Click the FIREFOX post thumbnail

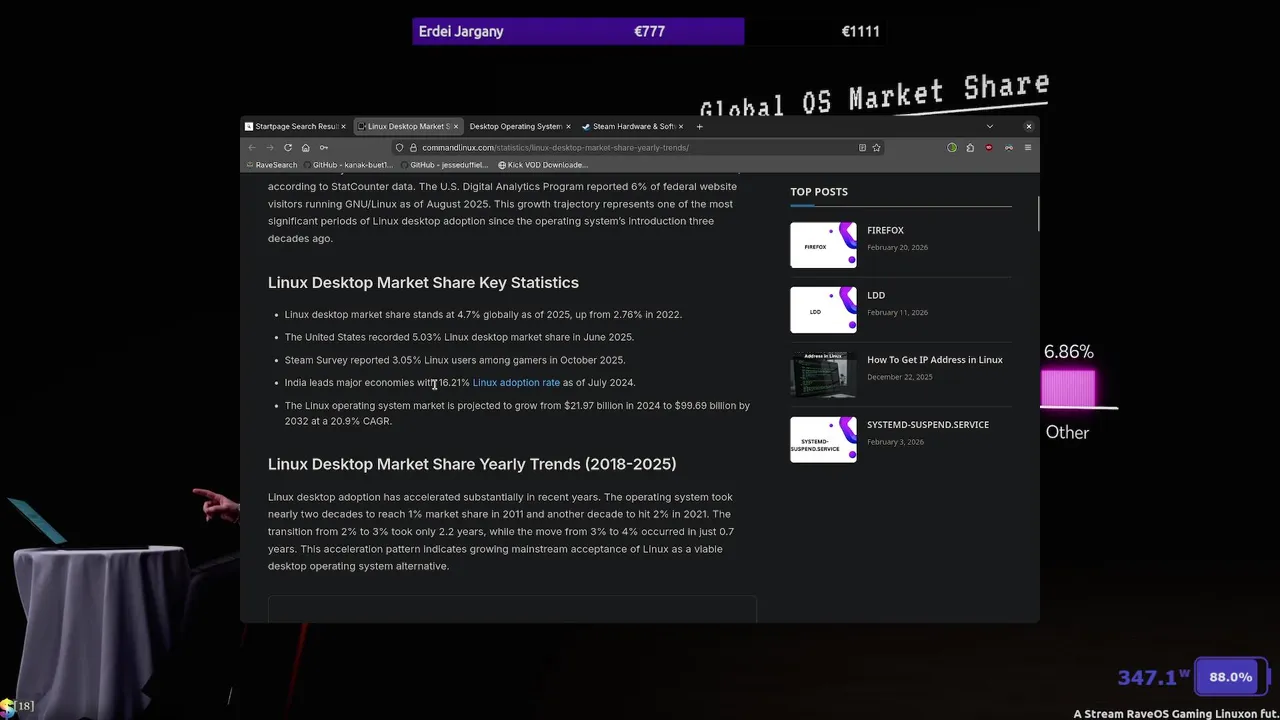coord(823,245)
